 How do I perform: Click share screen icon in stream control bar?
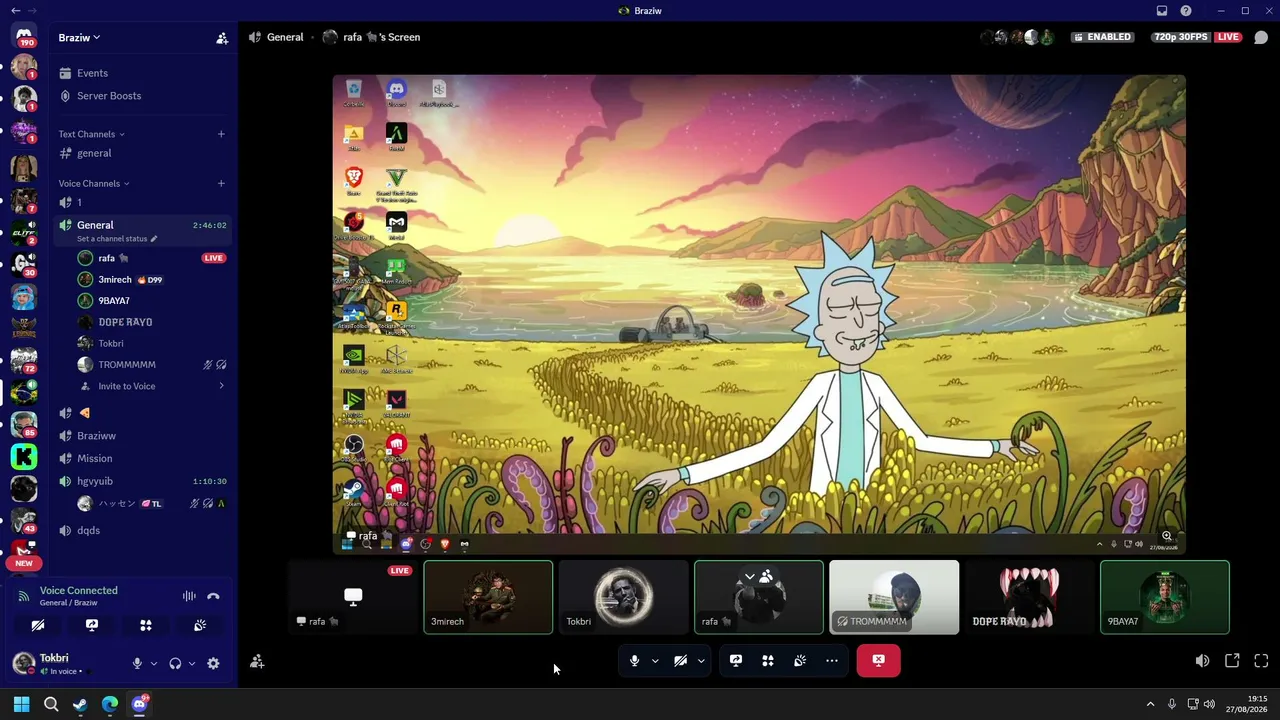pyautogui.click(x=736, y=661)
